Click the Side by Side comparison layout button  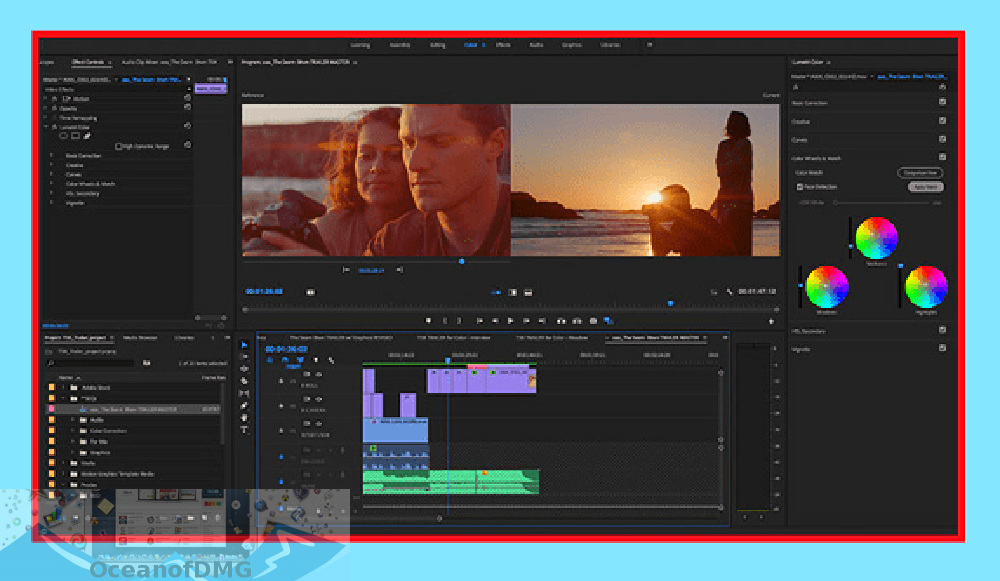(x=496, y=292)
